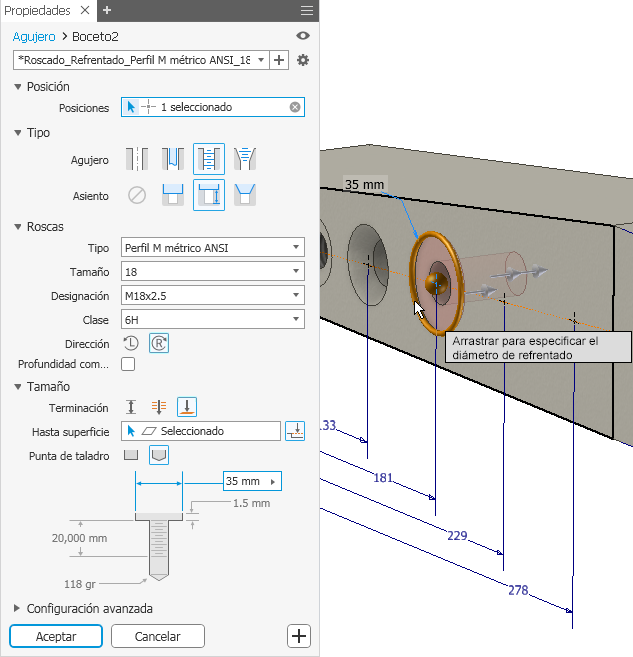Select flat drill point
633x657 pixels.
pyautogui.click(x=131, y=455)
